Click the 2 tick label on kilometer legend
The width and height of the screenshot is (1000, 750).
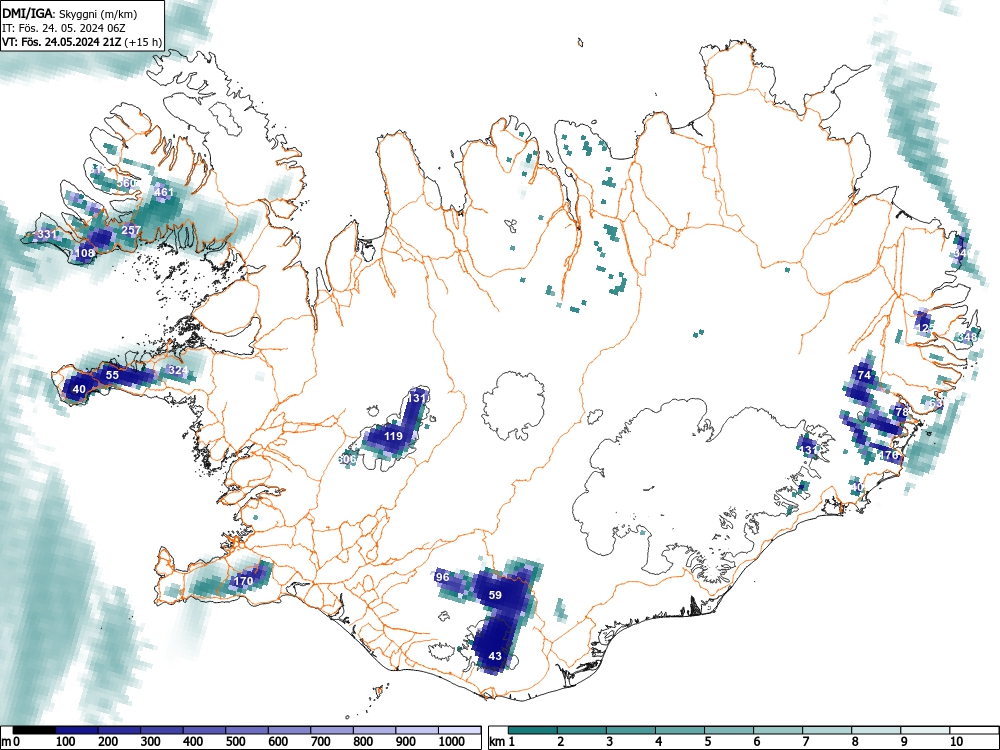tap(561, 742)
